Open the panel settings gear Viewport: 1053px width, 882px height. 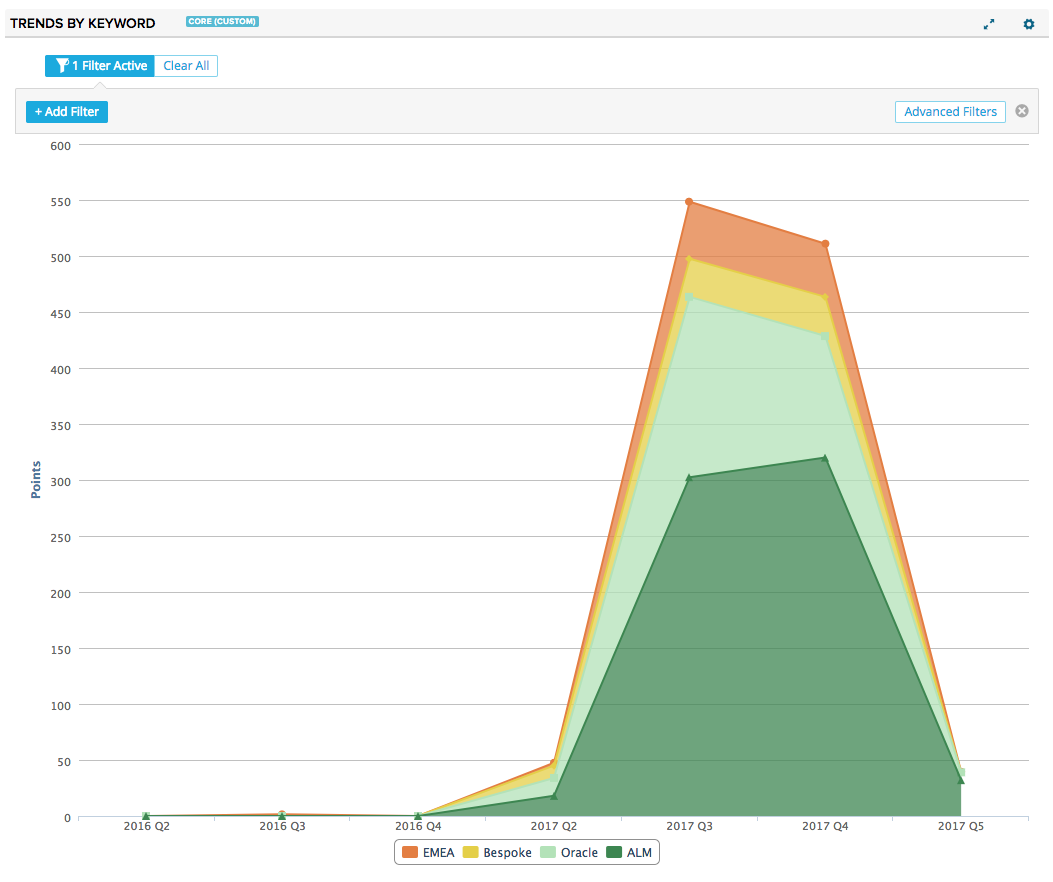pos(1029,24)
